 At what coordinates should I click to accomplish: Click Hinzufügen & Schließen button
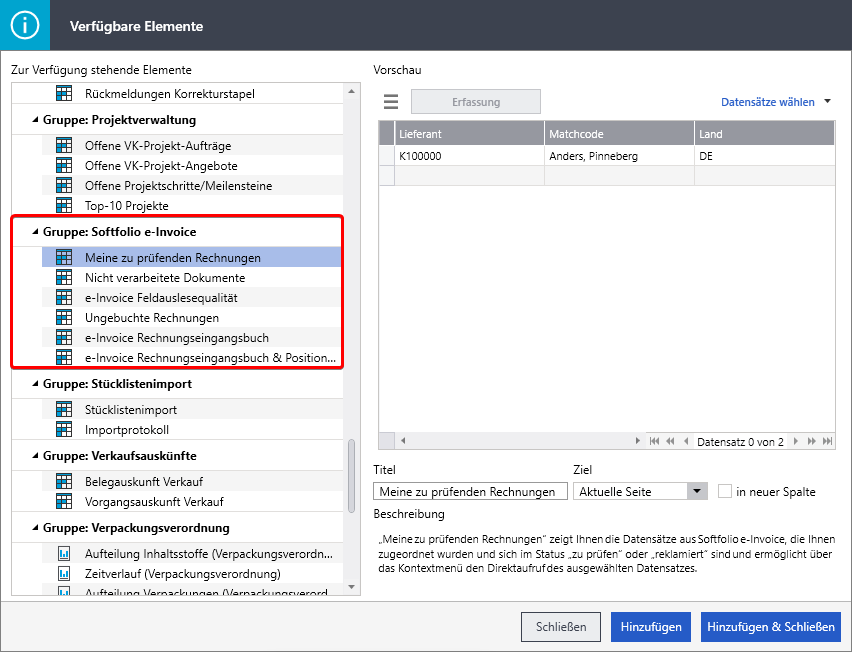coord(770,627)
